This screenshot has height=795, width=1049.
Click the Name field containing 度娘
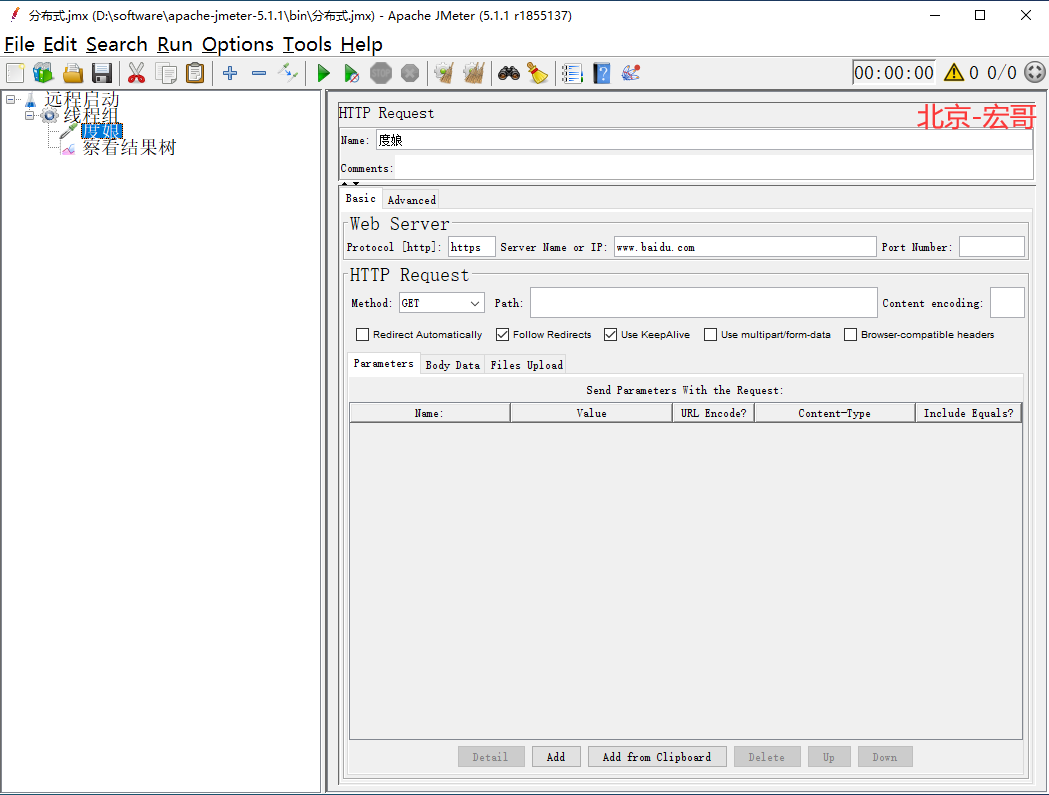pos(704,140)
